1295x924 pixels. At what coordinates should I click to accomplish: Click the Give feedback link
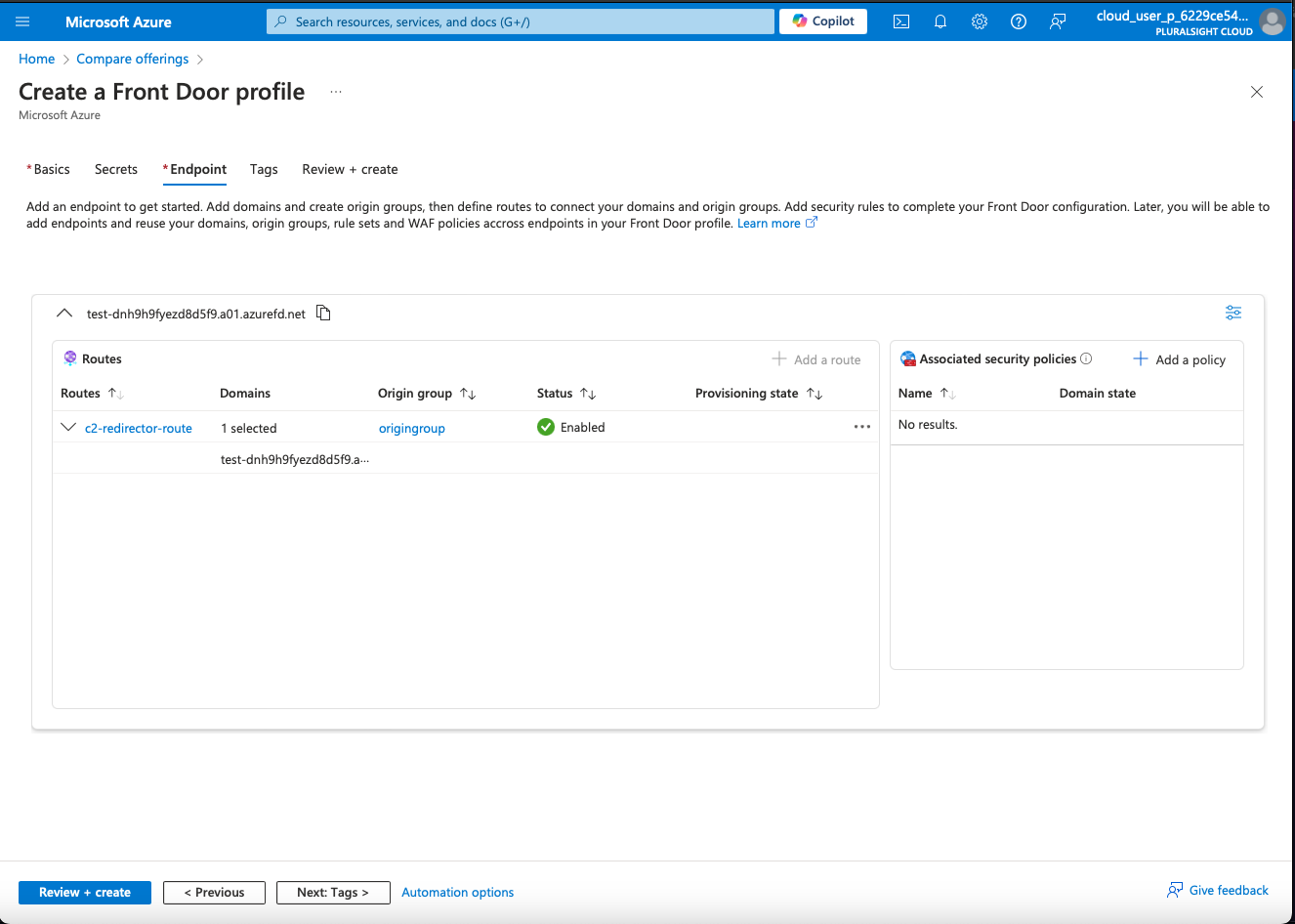coord(1218,890)
